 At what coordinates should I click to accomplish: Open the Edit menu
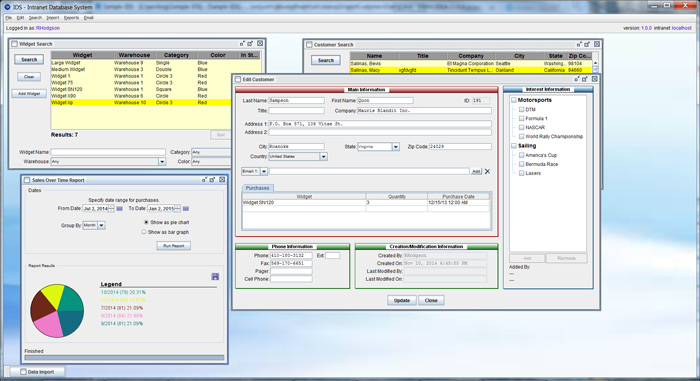point(21,18)
